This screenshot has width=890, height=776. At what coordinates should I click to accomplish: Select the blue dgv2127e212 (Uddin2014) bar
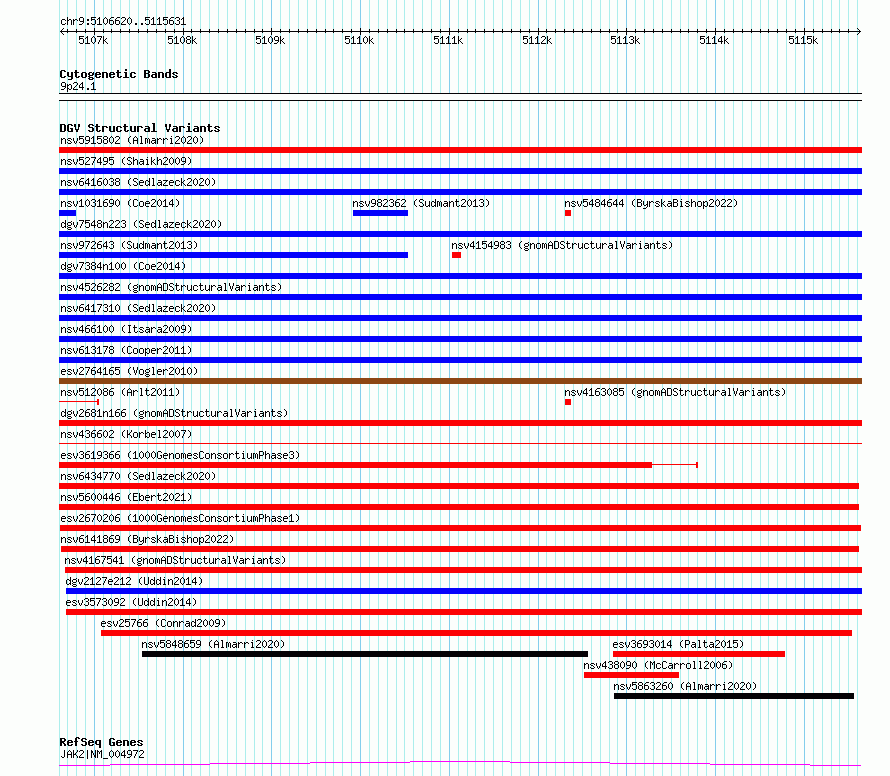464,591
